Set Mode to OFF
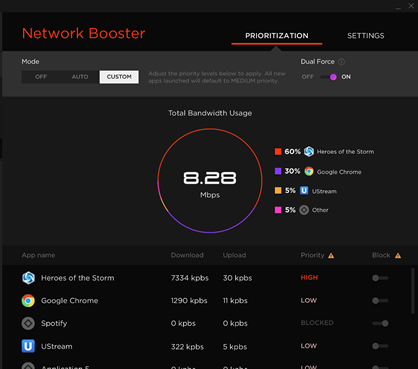418x369 pixels. coord(41,77)
